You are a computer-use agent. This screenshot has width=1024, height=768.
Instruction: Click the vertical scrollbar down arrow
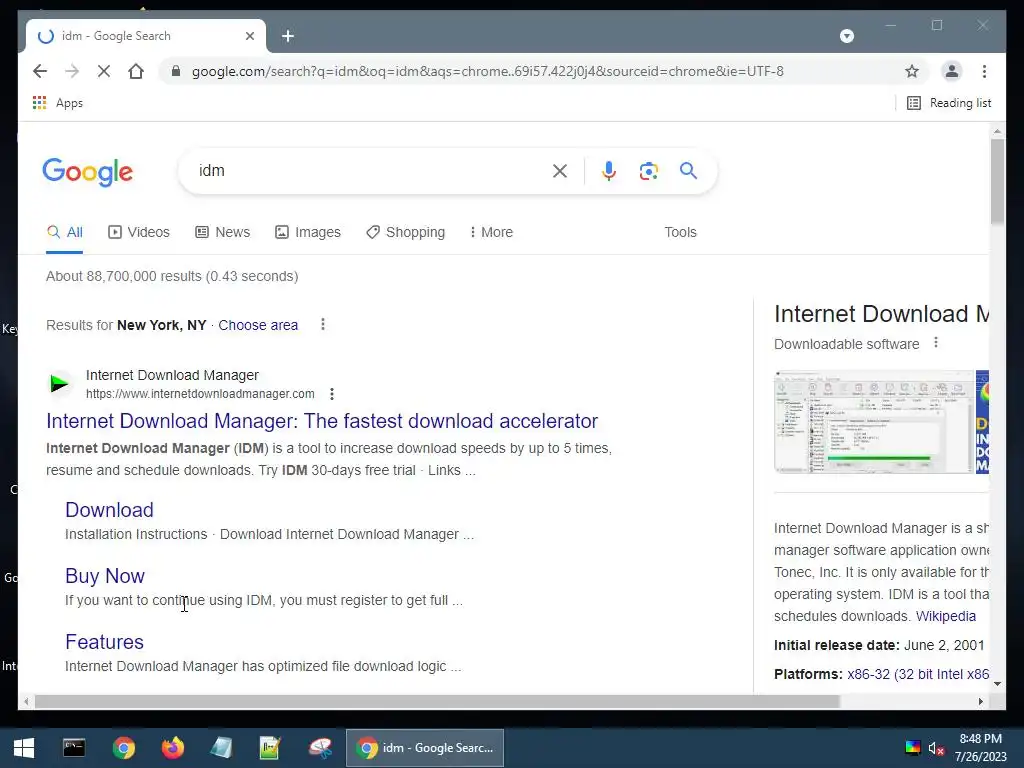[x=997, y=684]
